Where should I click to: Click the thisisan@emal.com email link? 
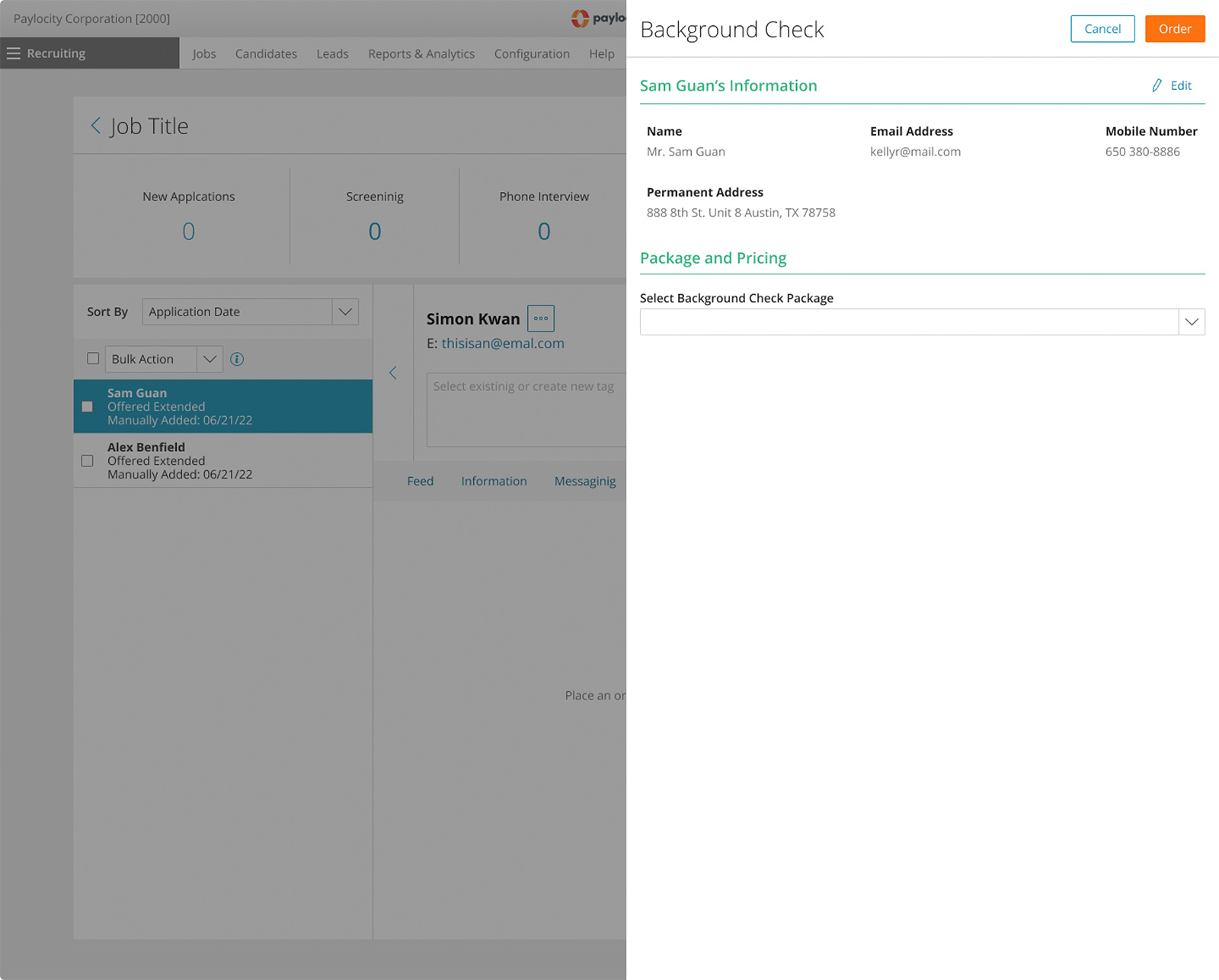tap(503, 344)
